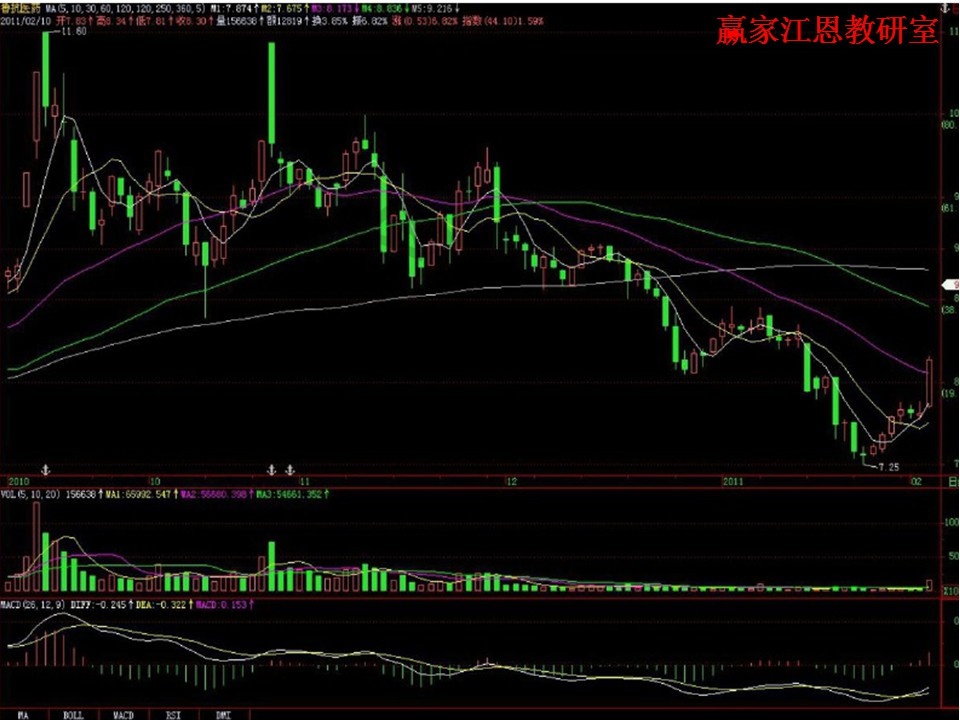960x720 pixels.
Task: Open the BOLL indicator tab
Action: [x=73, y=715]
